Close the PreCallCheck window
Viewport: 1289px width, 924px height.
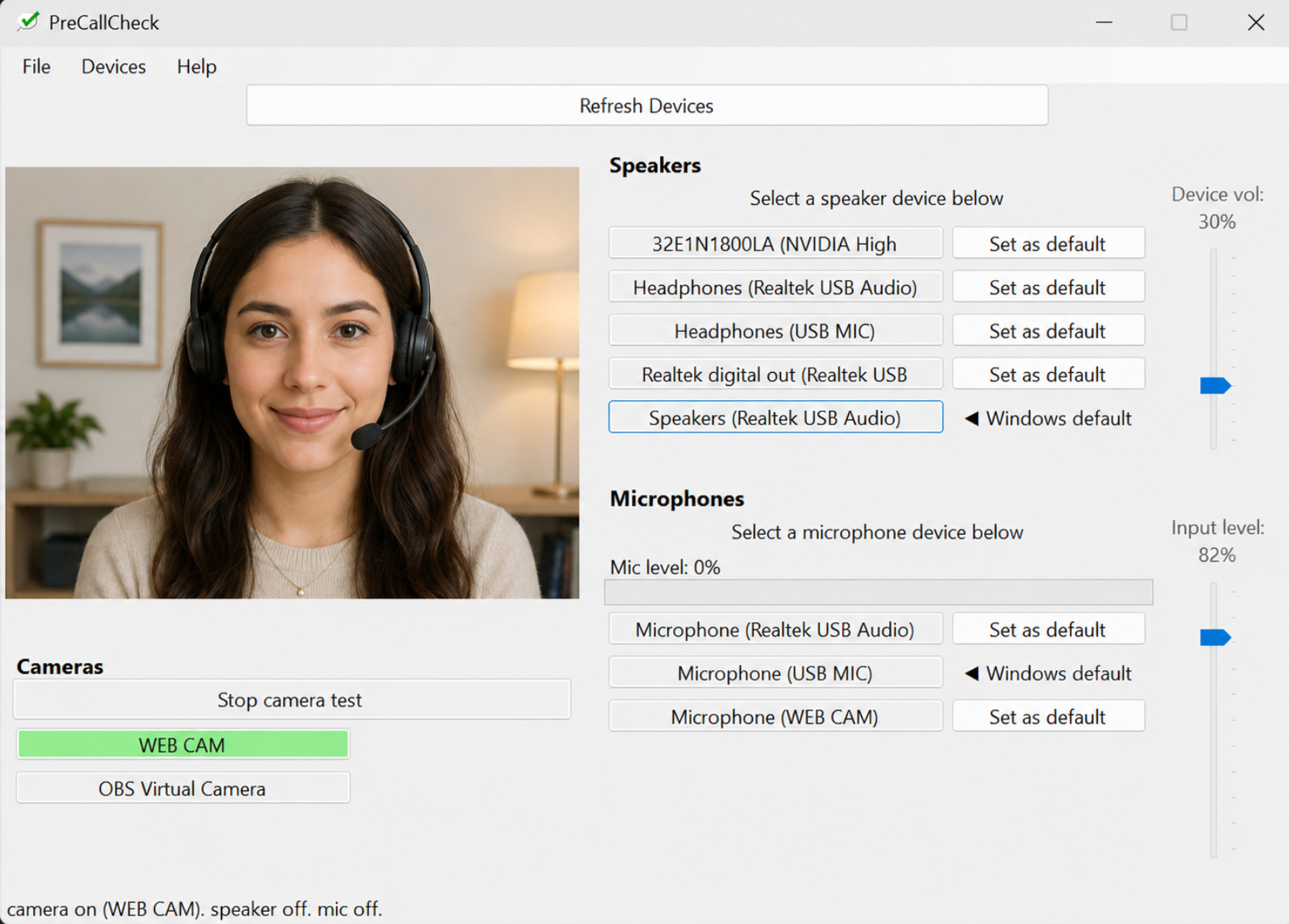pyautogui.click(x=1256, y=22)
